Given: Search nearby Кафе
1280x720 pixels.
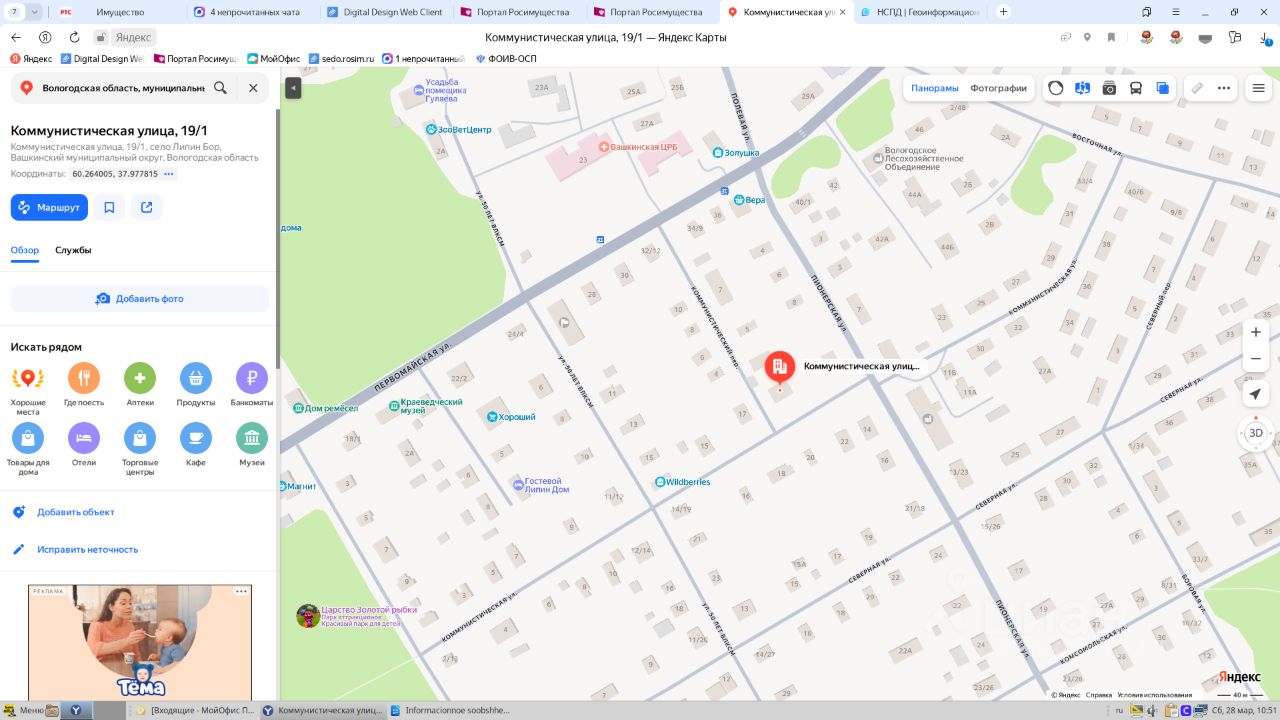Looking at the screenshot, I should pyautogui.click(x=196, y=444).
